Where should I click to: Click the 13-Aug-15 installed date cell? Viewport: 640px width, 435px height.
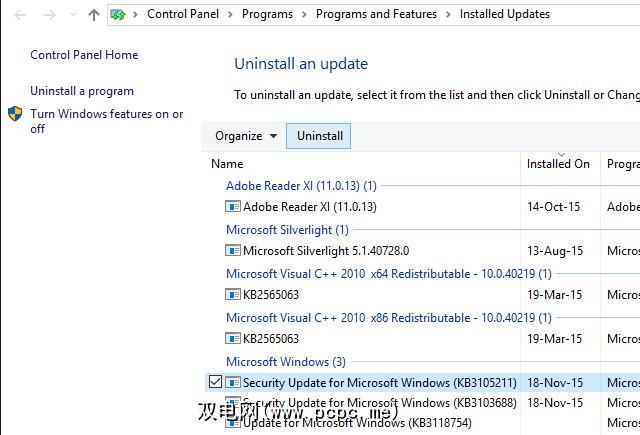pyautogui.click(x=555, y=251)
